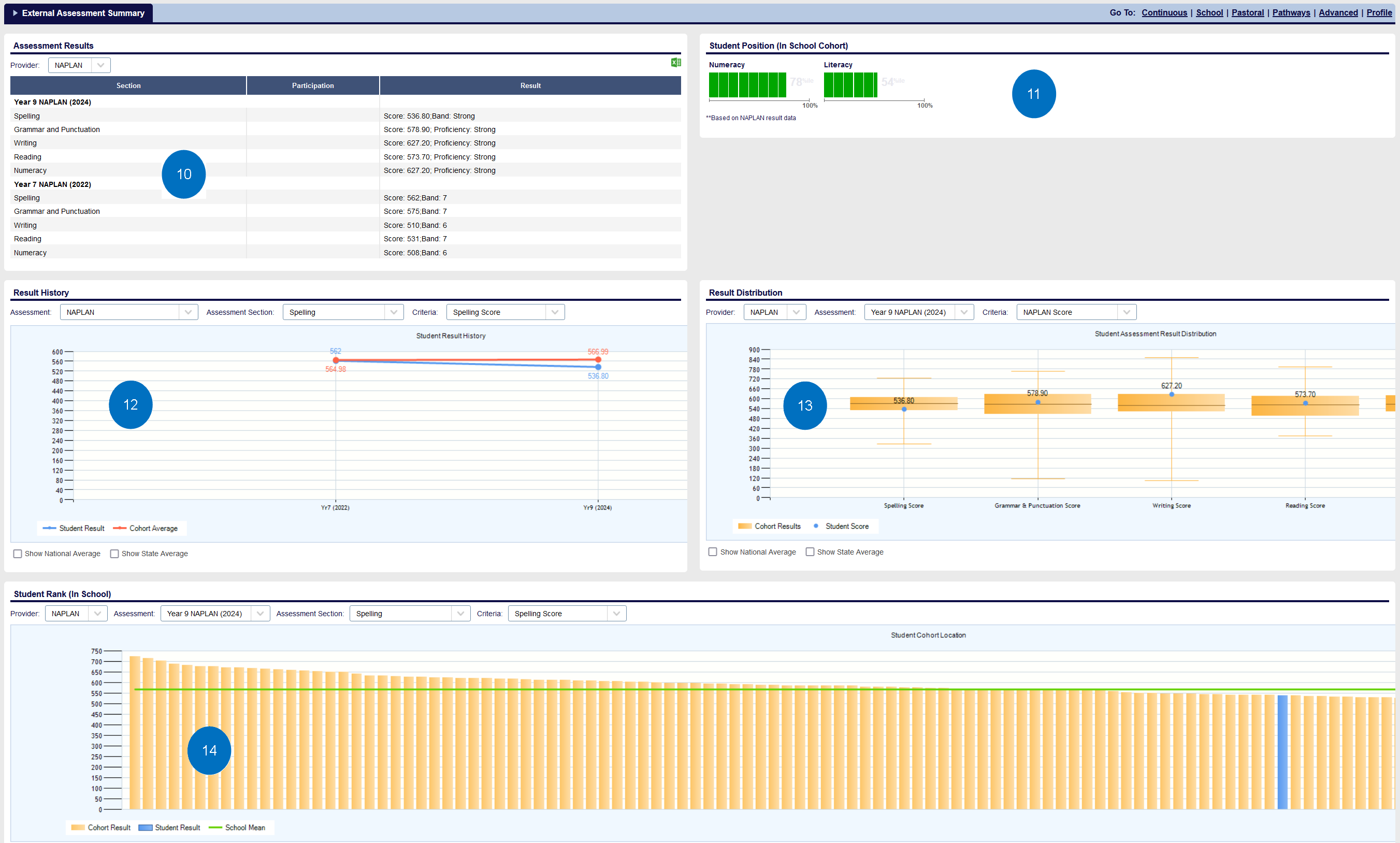Click the numbered marker 10 badge
This screenshot has width=1400, height=843.
click(x=183, y=175)
